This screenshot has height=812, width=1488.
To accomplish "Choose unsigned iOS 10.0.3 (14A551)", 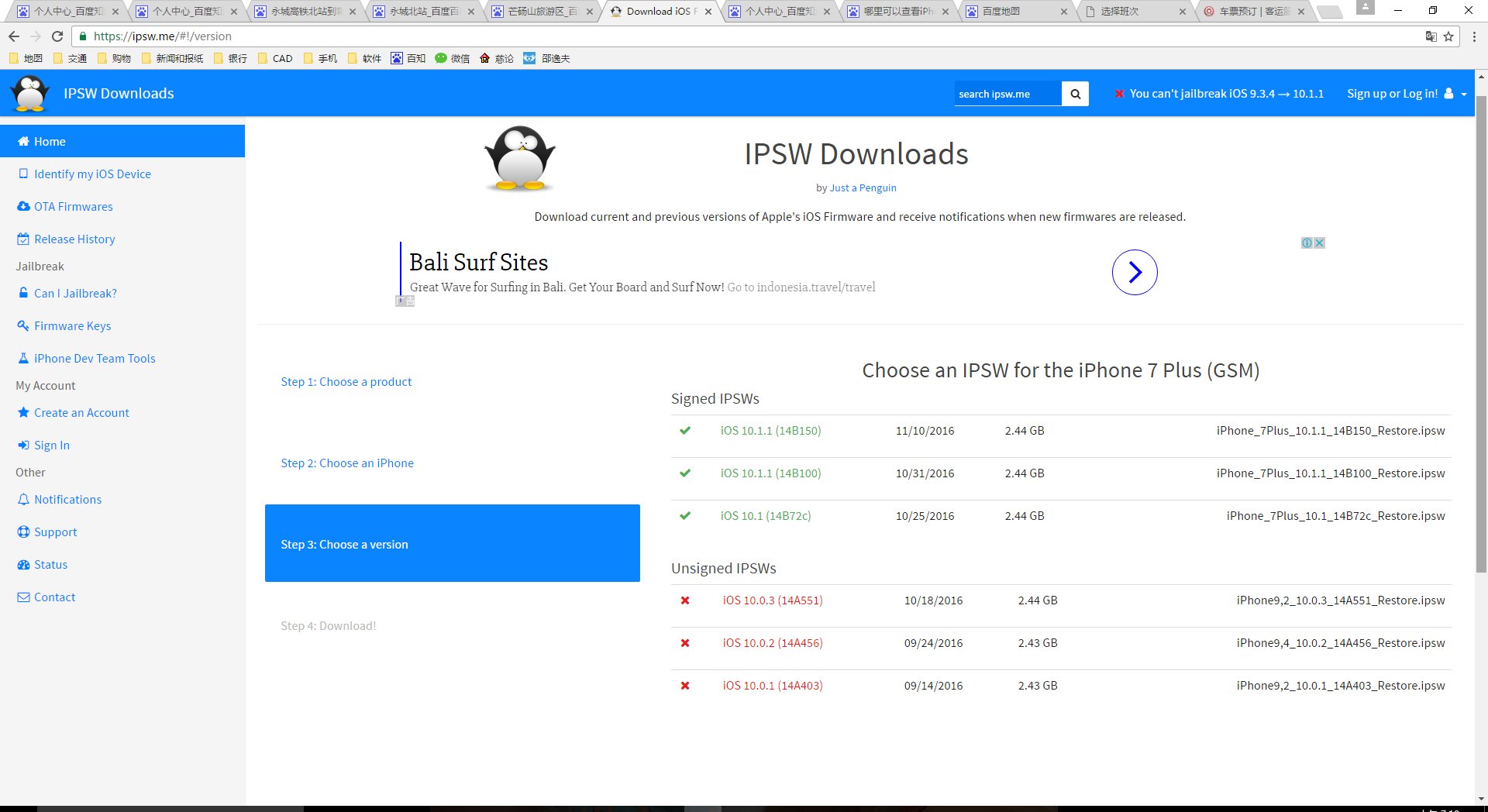I will 772,600.
